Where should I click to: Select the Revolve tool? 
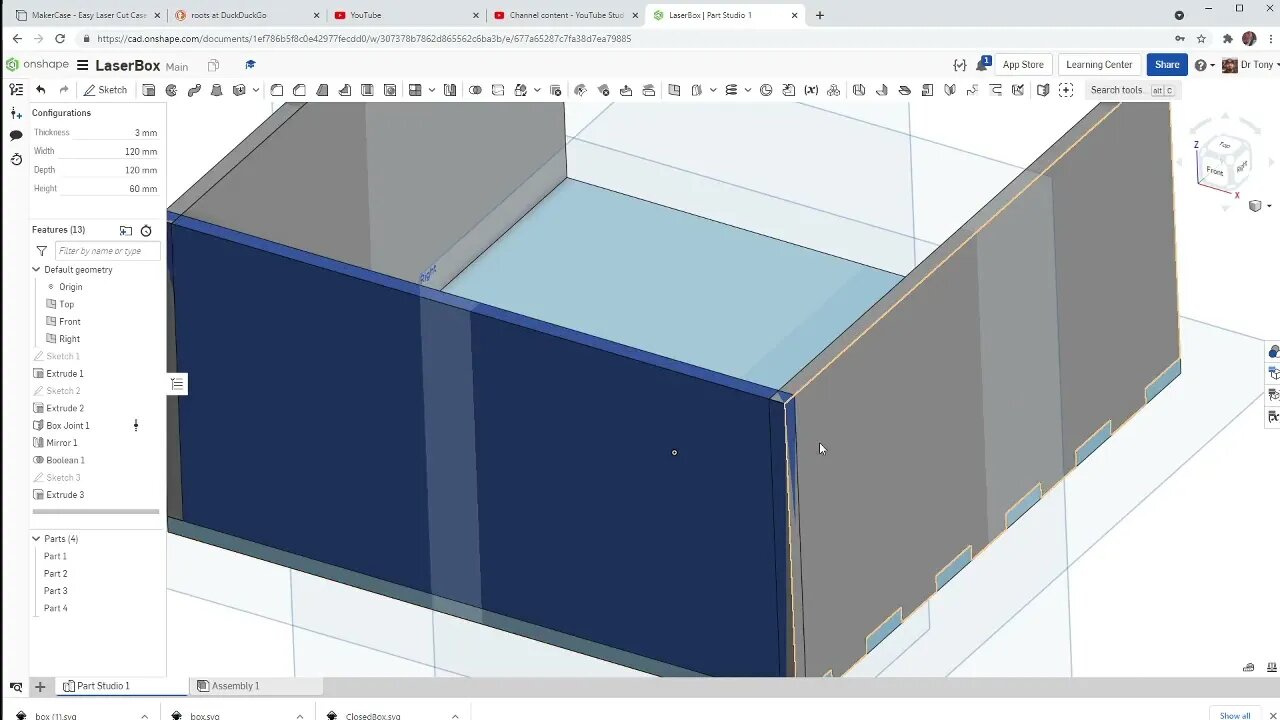[x=171, y=90]
